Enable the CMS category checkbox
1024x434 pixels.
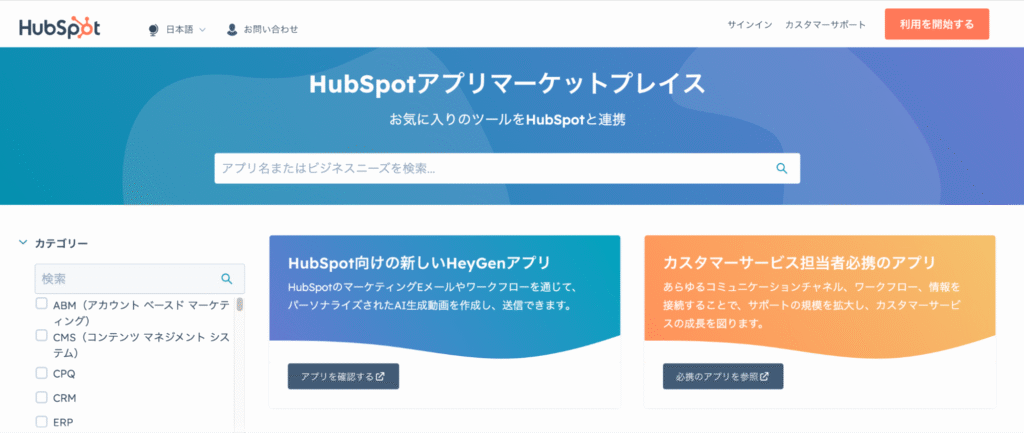[x=42, y=337]
